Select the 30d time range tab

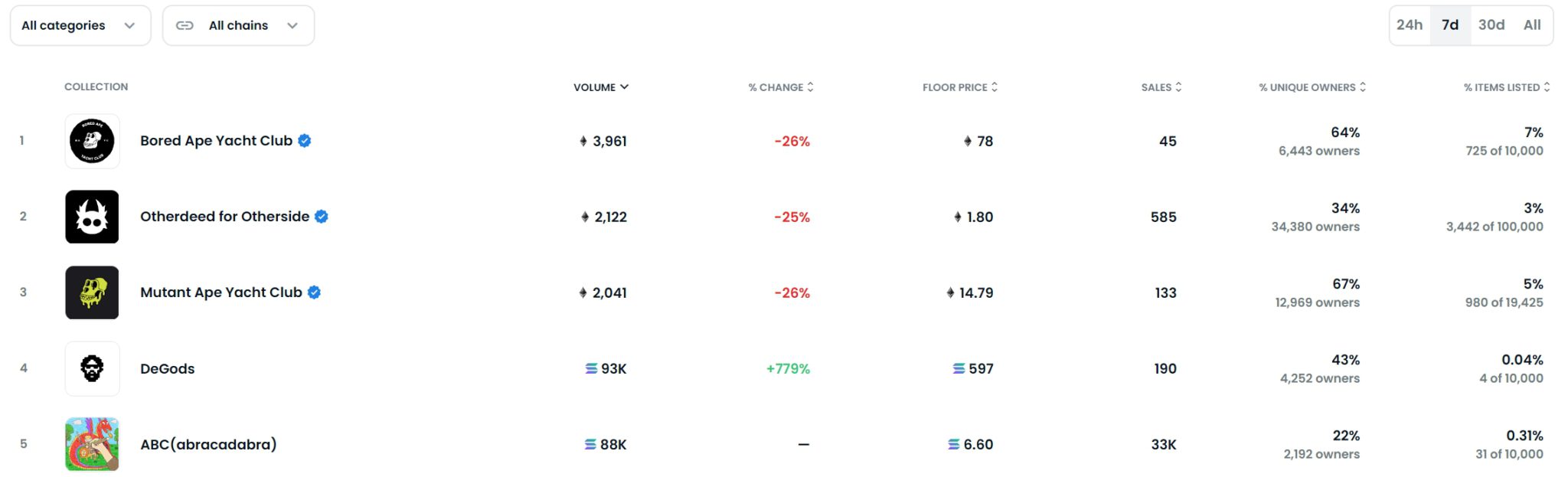[x=1491, y=25]
